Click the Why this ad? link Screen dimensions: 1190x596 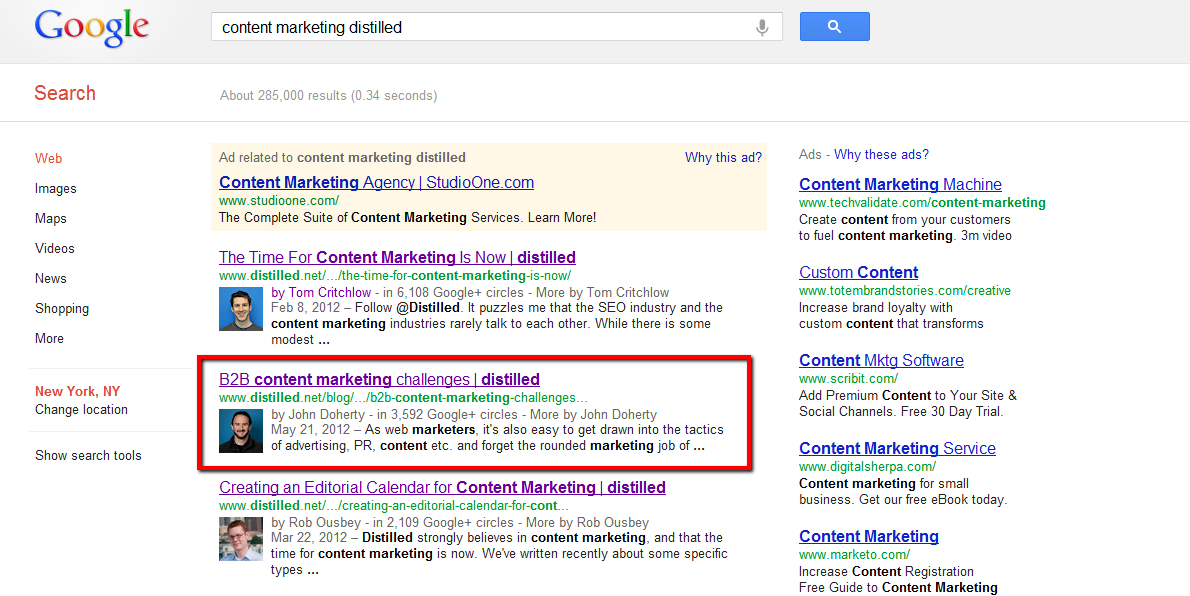pos(723,157)
